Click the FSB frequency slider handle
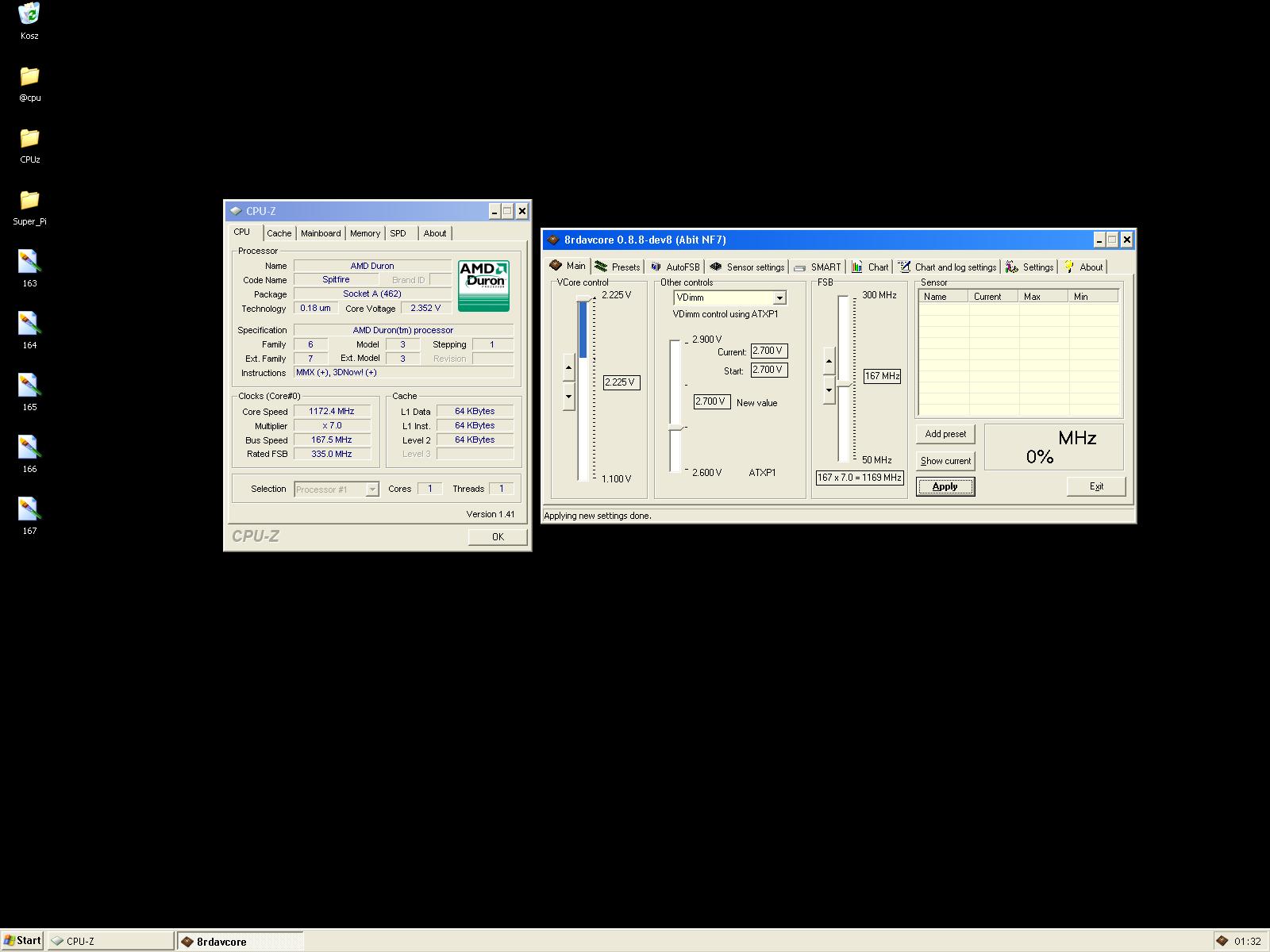This screenshot has width=1270, height=952. tap(844, 384)
